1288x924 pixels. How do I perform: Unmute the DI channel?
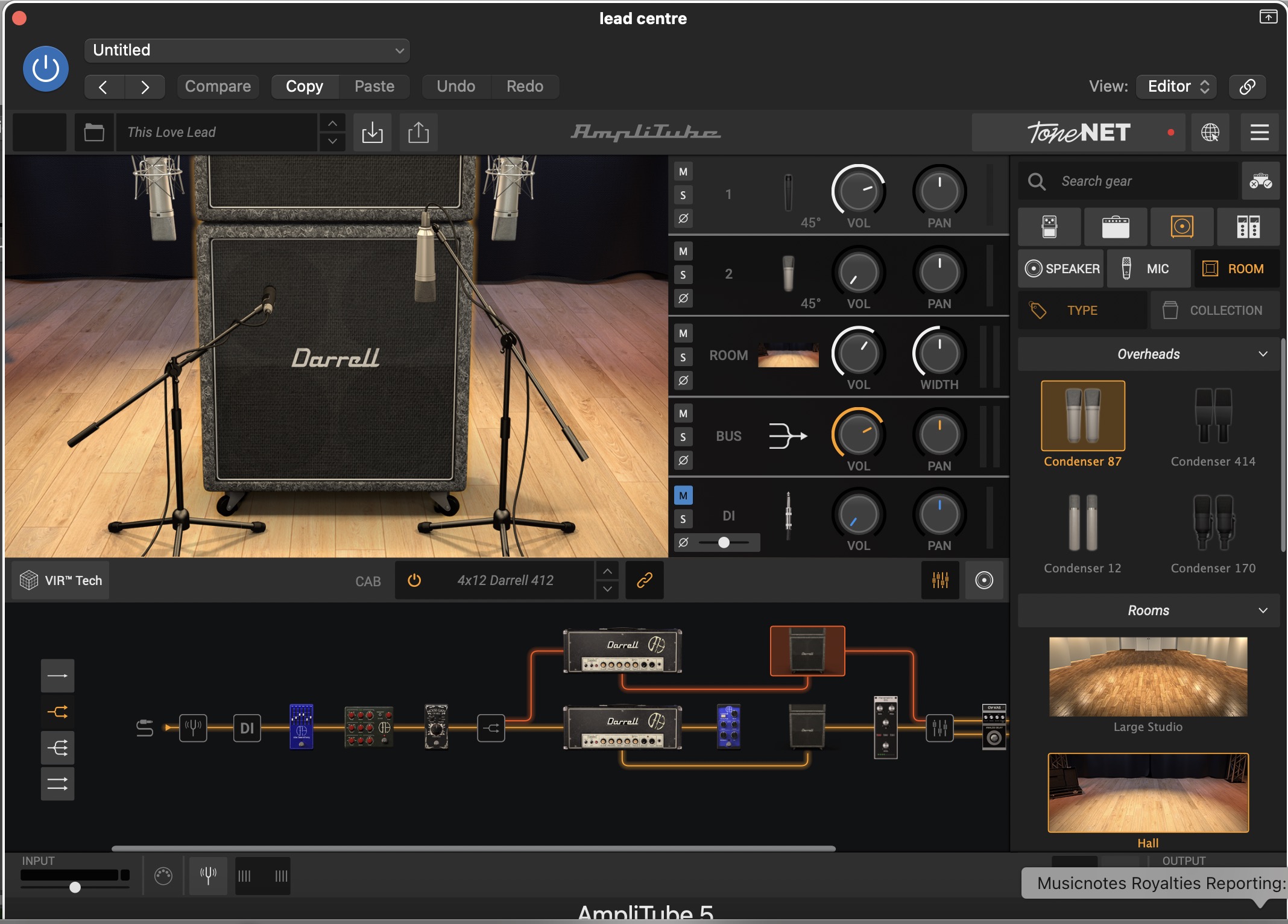pos(683,496)
